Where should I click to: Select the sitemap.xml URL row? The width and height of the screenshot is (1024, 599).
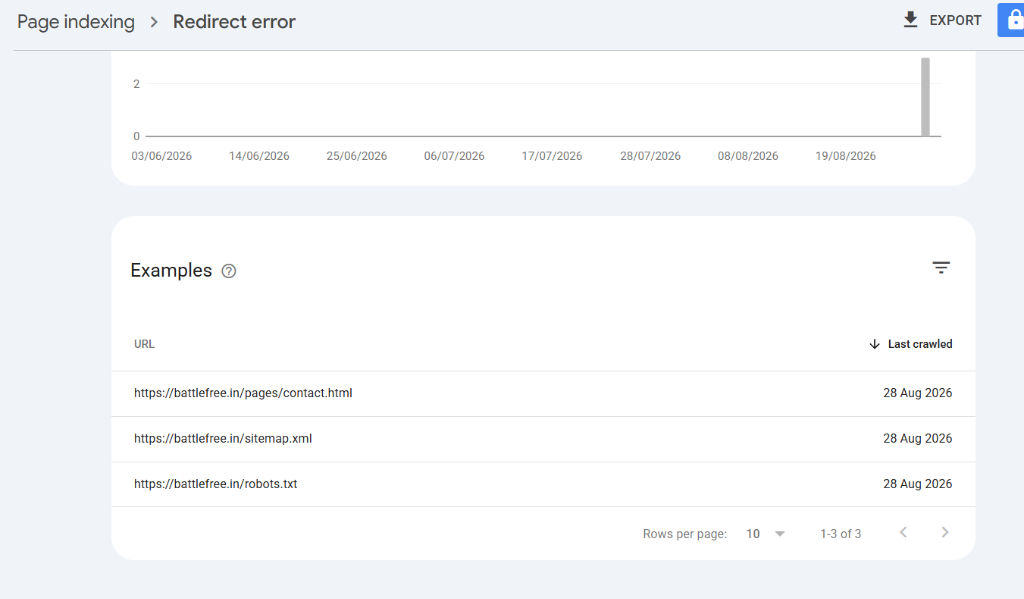tap(543, 439)
